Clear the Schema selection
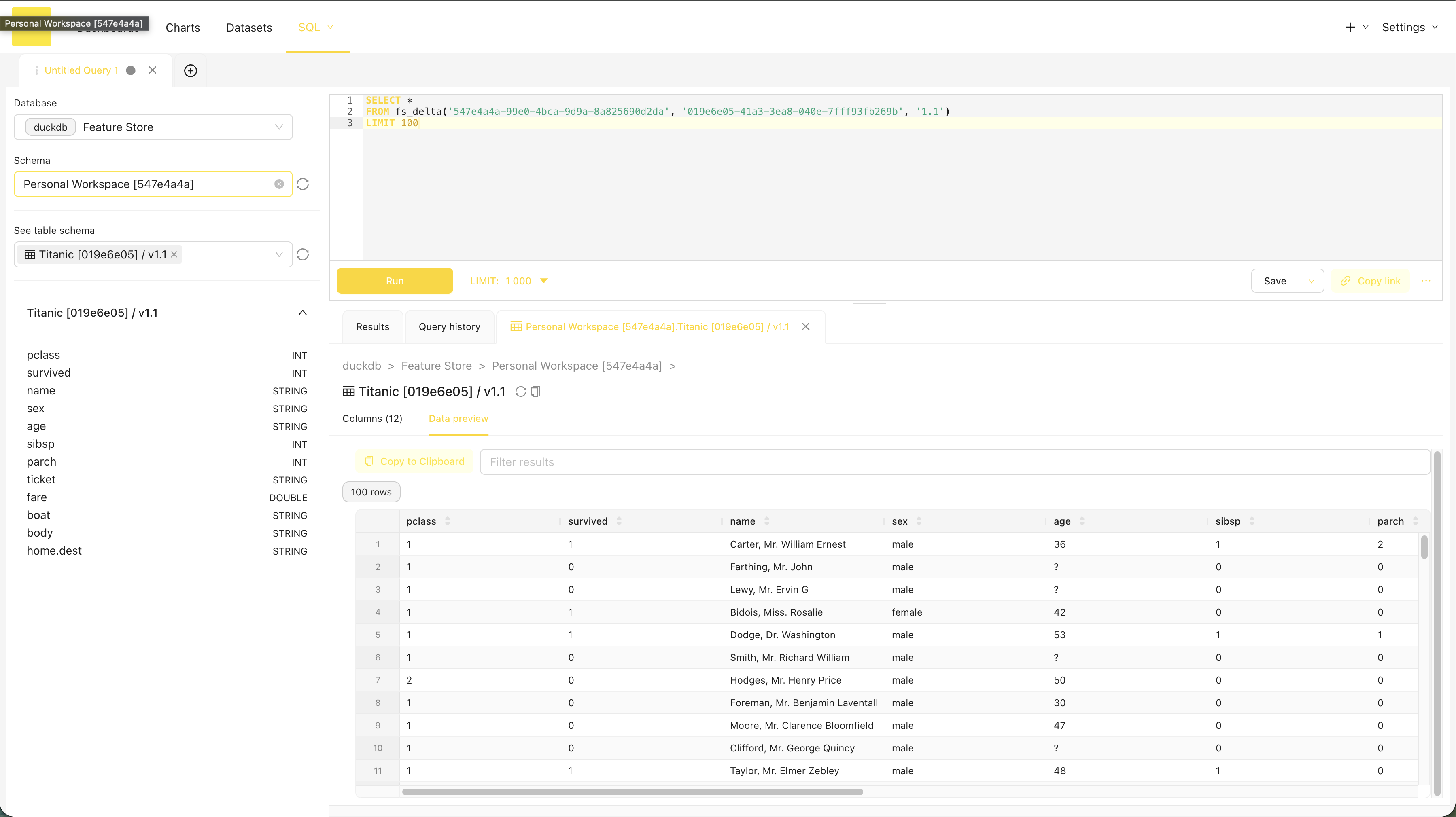 pos(279,184)
